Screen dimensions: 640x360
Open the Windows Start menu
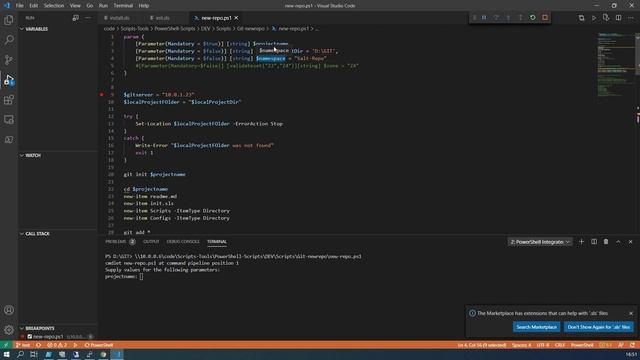coord(6,355)
